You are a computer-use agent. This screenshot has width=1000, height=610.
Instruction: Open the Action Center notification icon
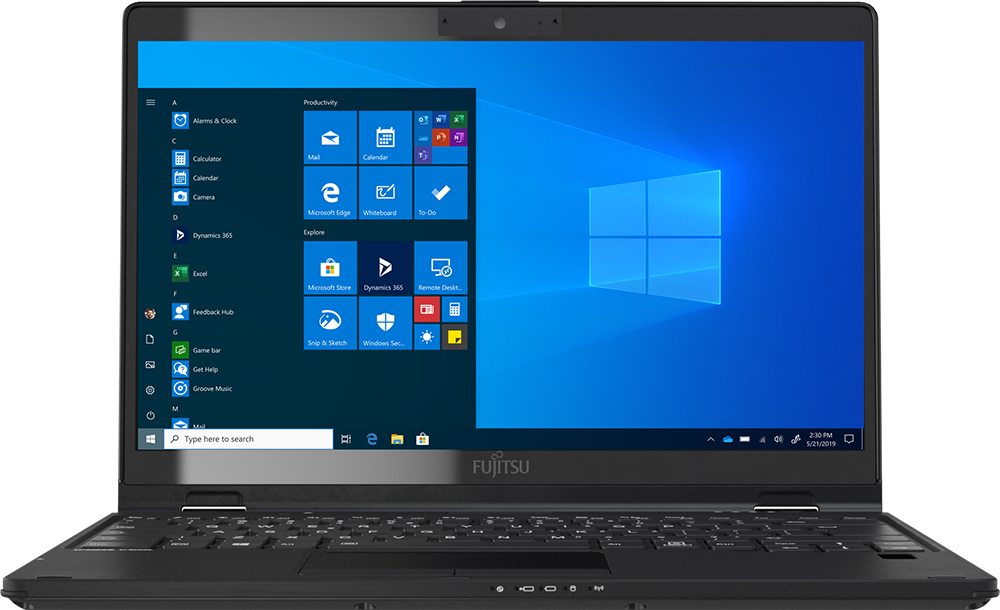849,439
